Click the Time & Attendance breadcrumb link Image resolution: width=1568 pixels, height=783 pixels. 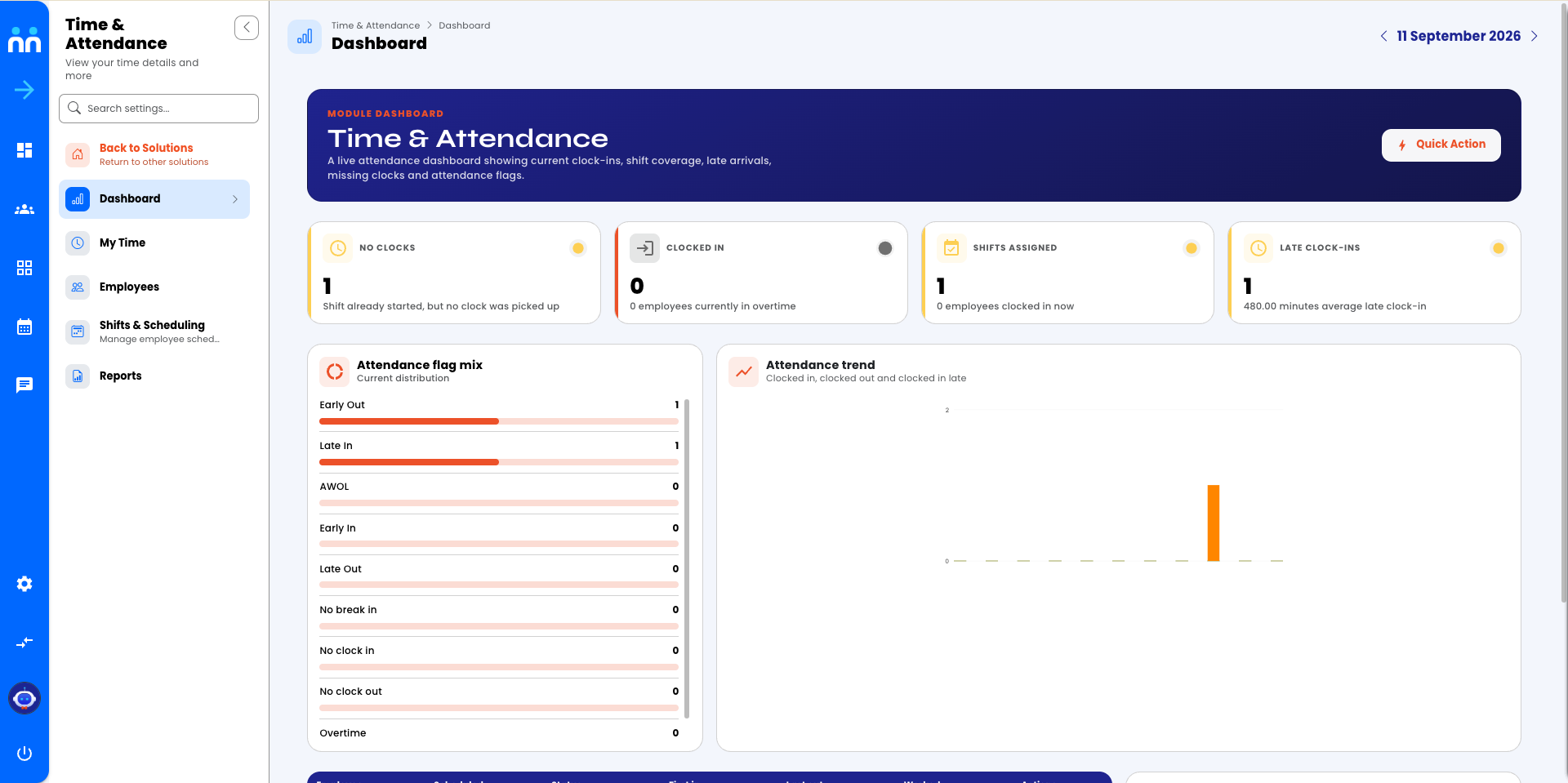tap(376, 25)
